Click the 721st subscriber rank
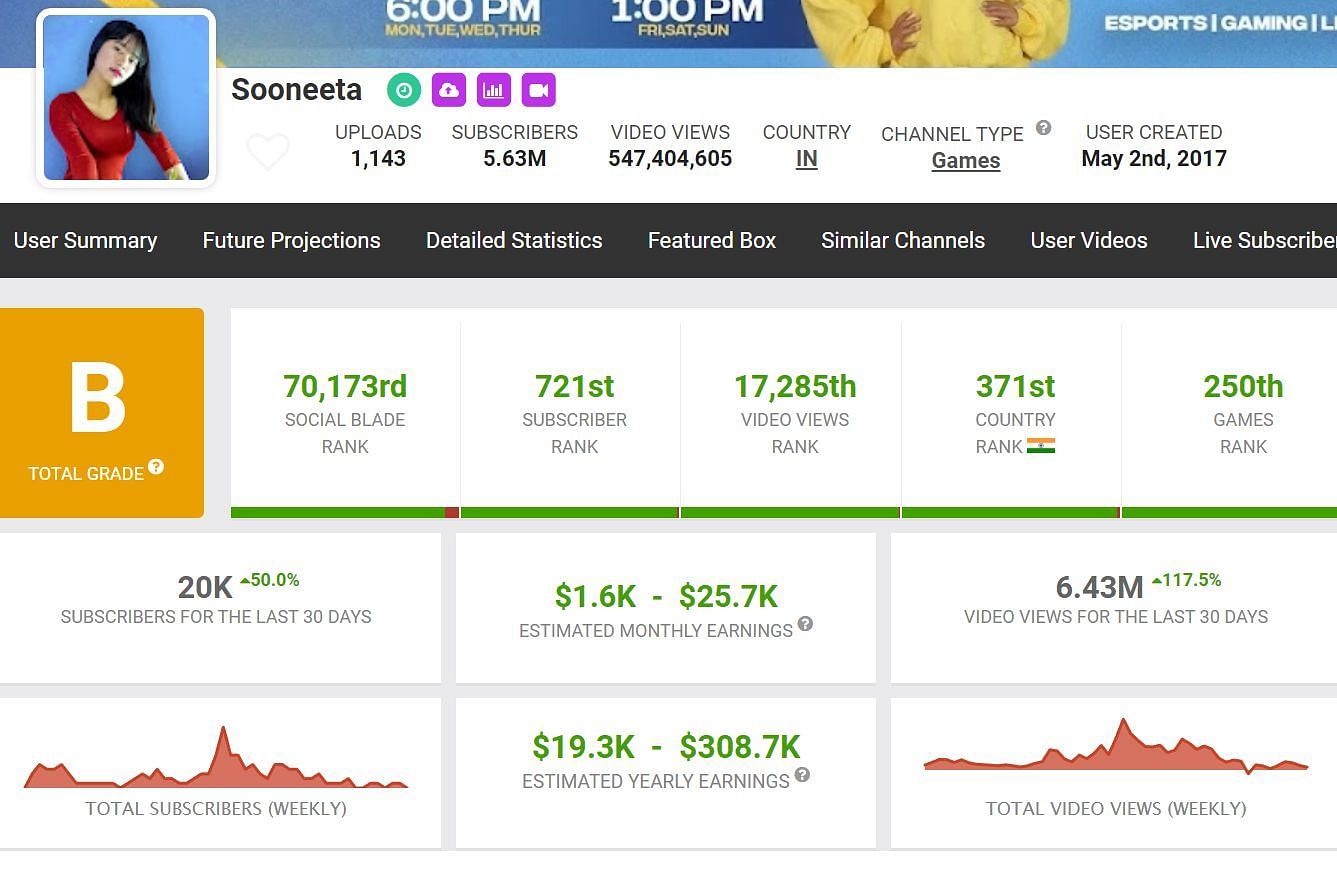The width and height of the screenshot is (1337, 875). point(575,387)
